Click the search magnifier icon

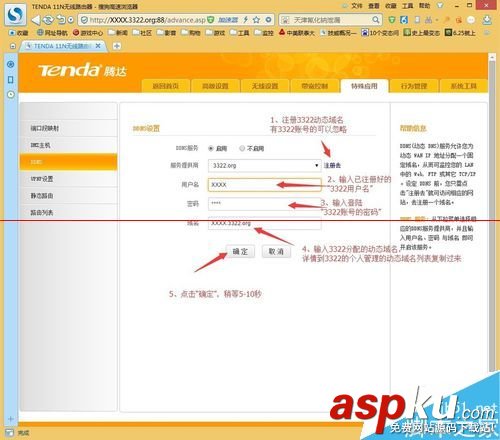(376, 20)
